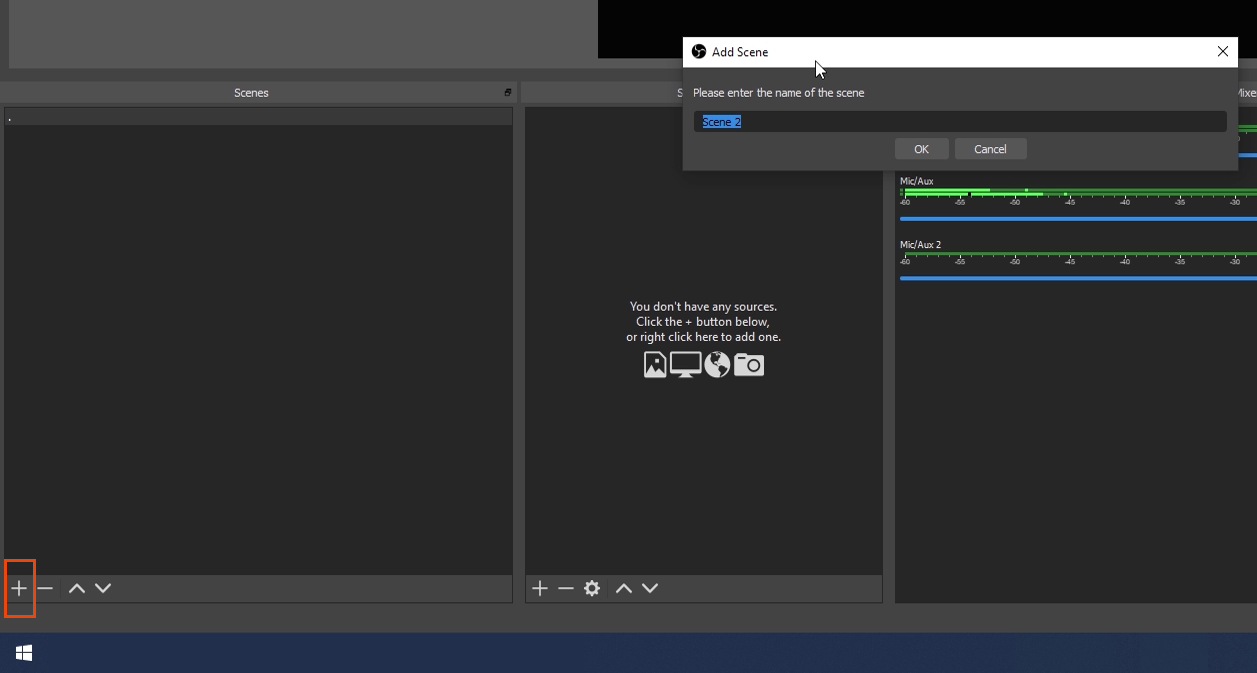Open the Windows Start menu
Screen dimensions: 1257x673
click(24, 653)
